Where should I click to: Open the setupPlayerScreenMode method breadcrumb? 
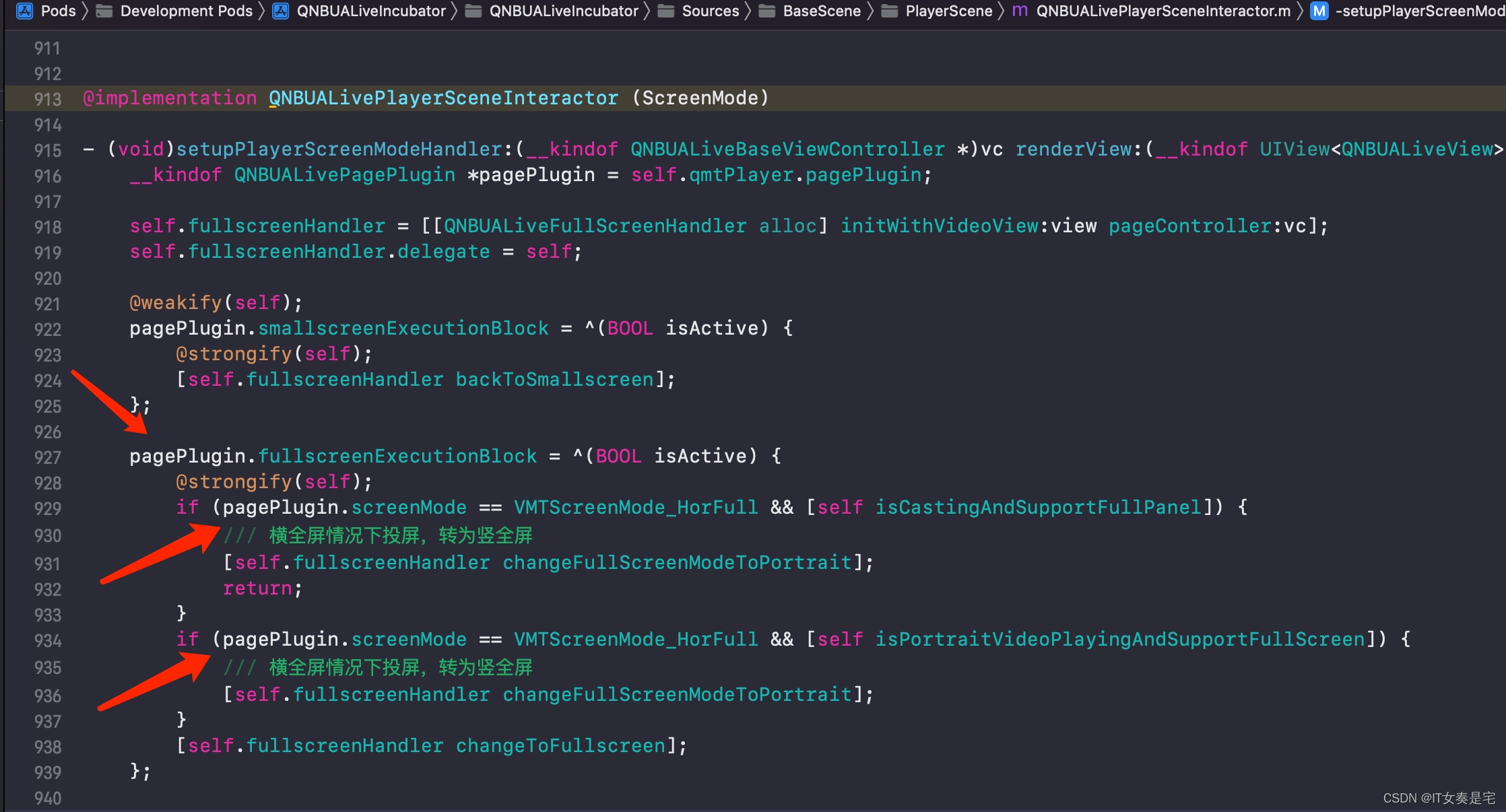tap(1419, 11)
